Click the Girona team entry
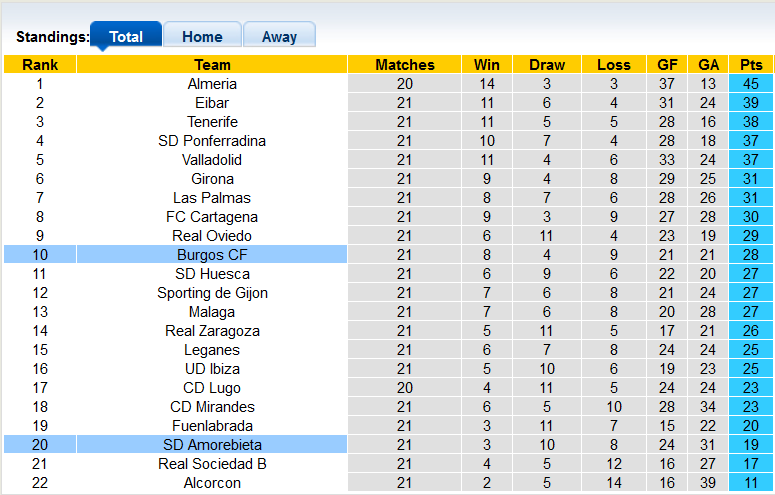Image resolution: width=775 pixels, height=495 pixels. tap(212, 179)
